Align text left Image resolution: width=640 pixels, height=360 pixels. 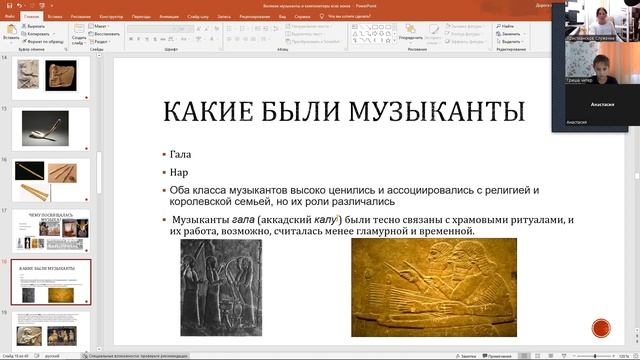click(229, 39)
